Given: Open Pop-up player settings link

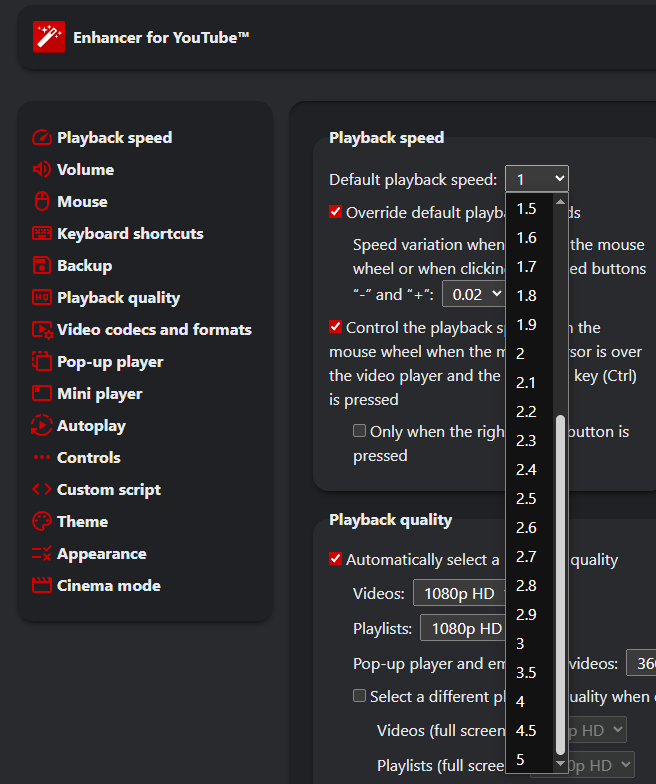Looking at the screenshot, I should (110, 362).
